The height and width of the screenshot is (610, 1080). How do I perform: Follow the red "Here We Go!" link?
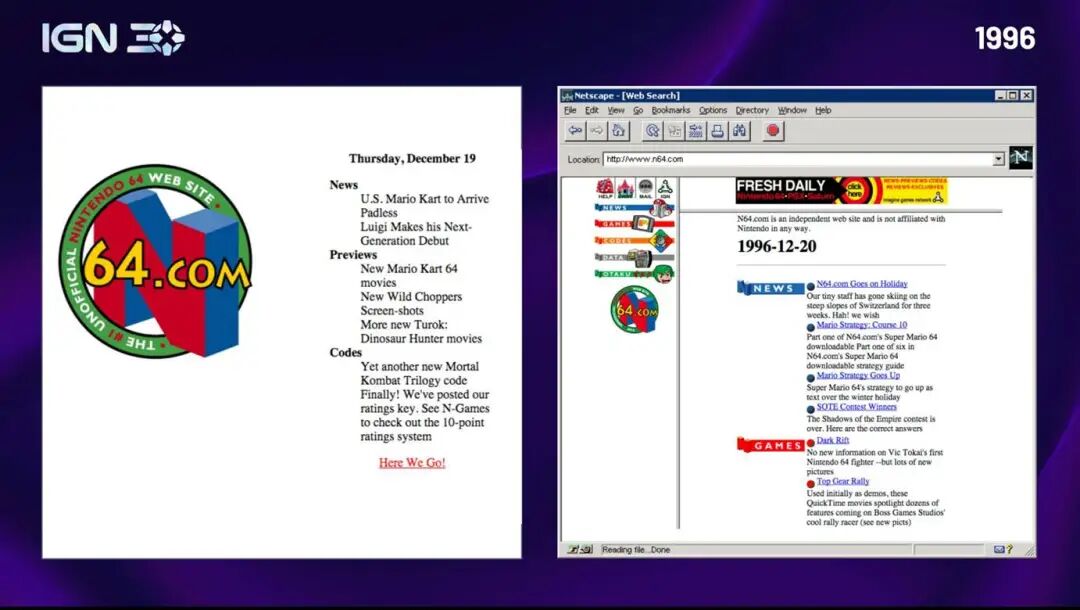pos(412,463)
